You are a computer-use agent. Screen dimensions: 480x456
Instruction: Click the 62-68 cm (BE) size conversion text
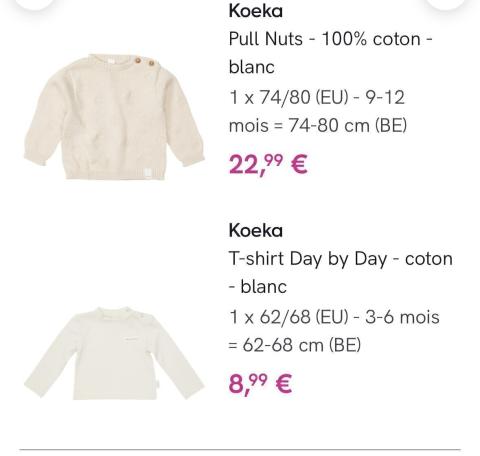tap(302, 345)
